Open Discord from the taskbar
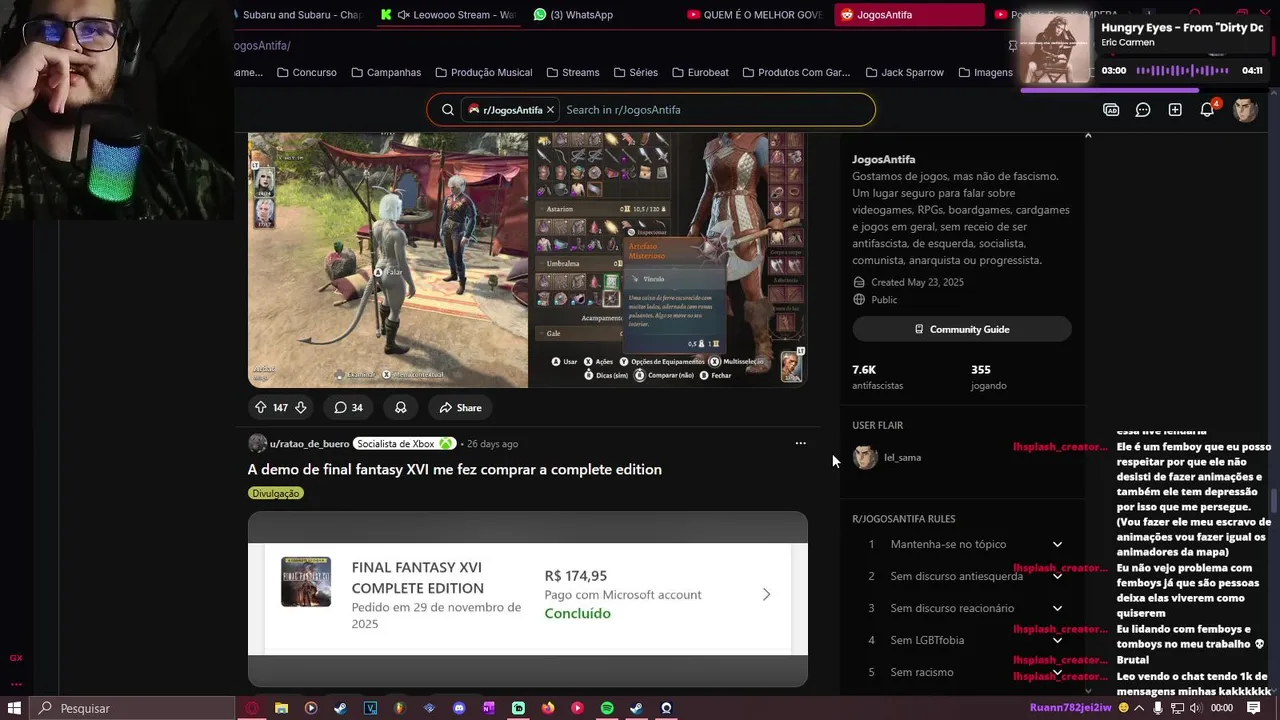This screenshot has width=1280, height=720. [459, 708]
